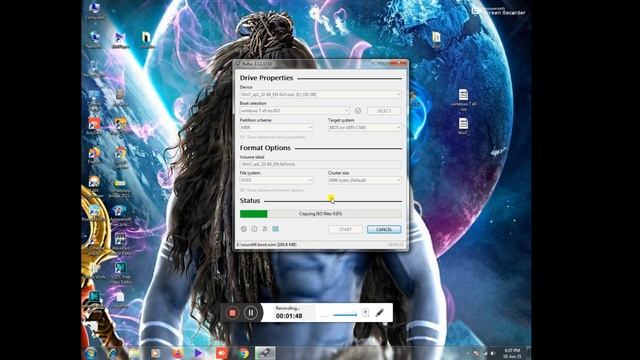This screenshot has width=640, height=360.
Task: Open the purple play-arrow taskbar app
Action: [x=199, y=353]
